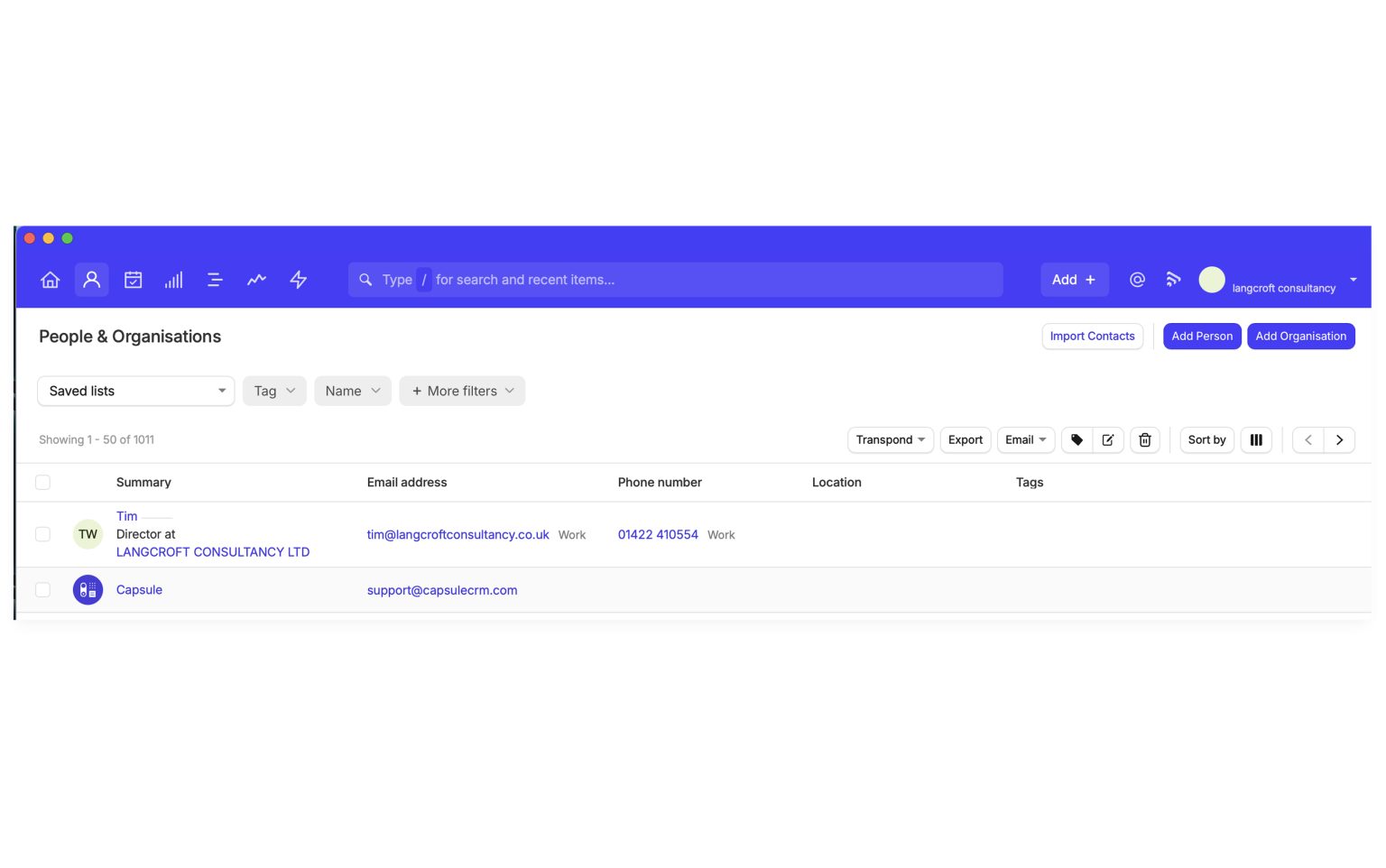Click the tag icon to tag contacts
Image resolution: width=1386 pixels, height=868 pixels.
[1076, 439]
